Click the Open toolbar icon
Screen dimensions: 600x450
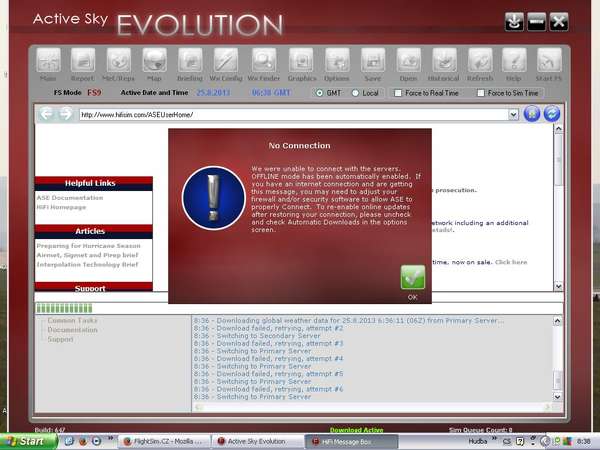click(x=408, y=60)
